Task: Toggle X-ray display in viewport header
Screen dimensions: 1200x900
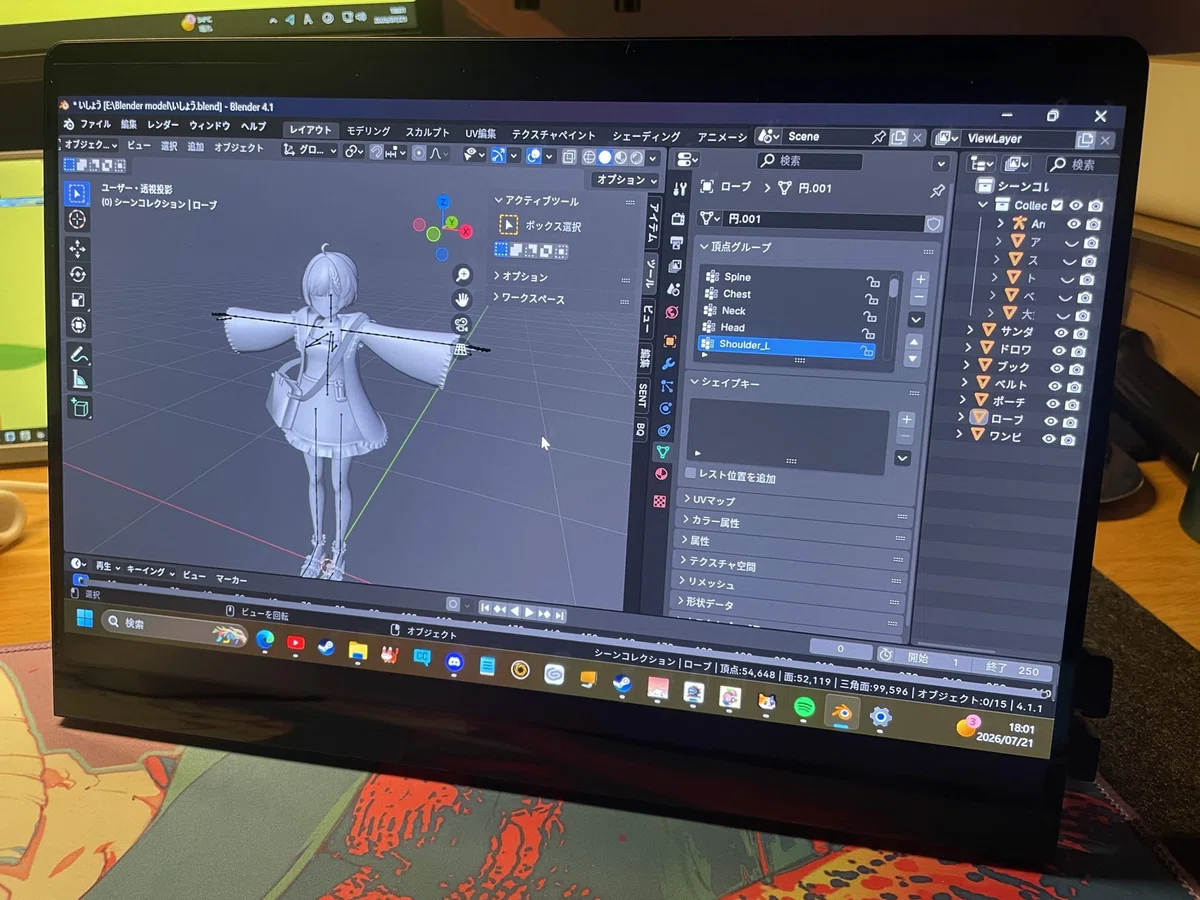Action: click(x=569, y=156)
